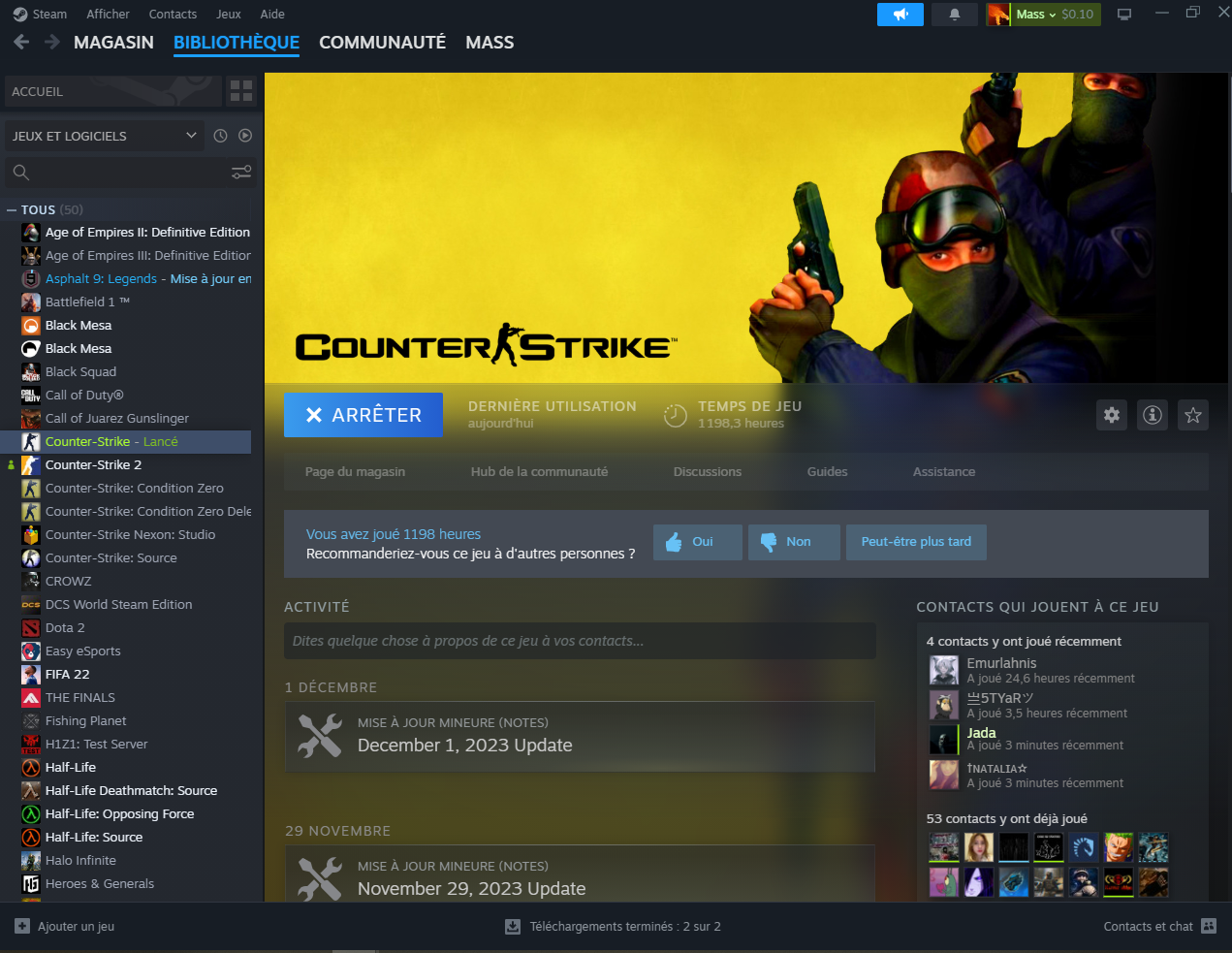Open the Hub de la communauté link
This screenshot has width=1232, height=953.
click(x=539, y=472)
